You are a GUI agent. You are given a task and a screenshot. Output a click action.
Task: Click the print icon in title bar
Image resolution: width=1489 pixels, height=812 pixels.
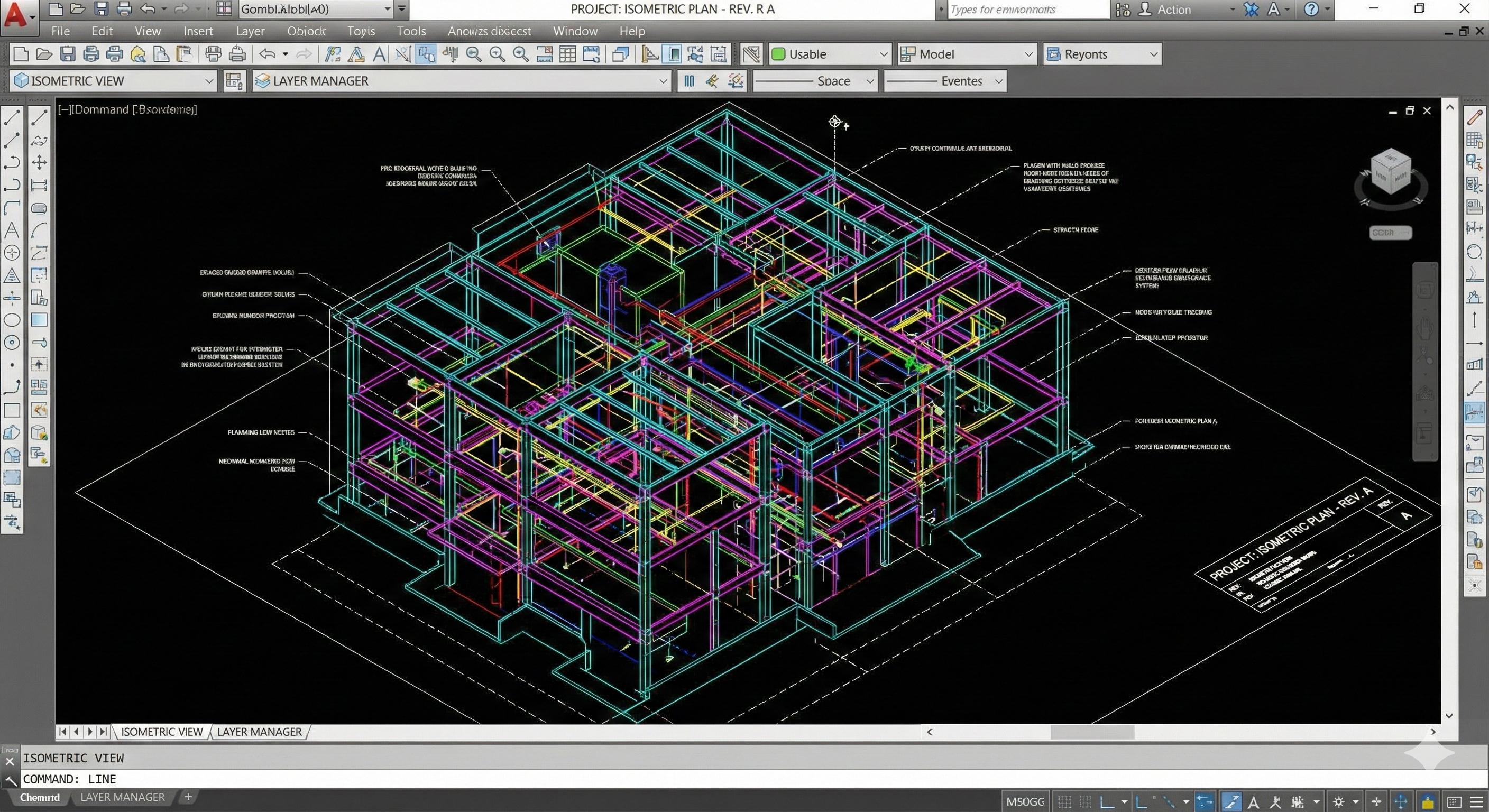[124, 8]
